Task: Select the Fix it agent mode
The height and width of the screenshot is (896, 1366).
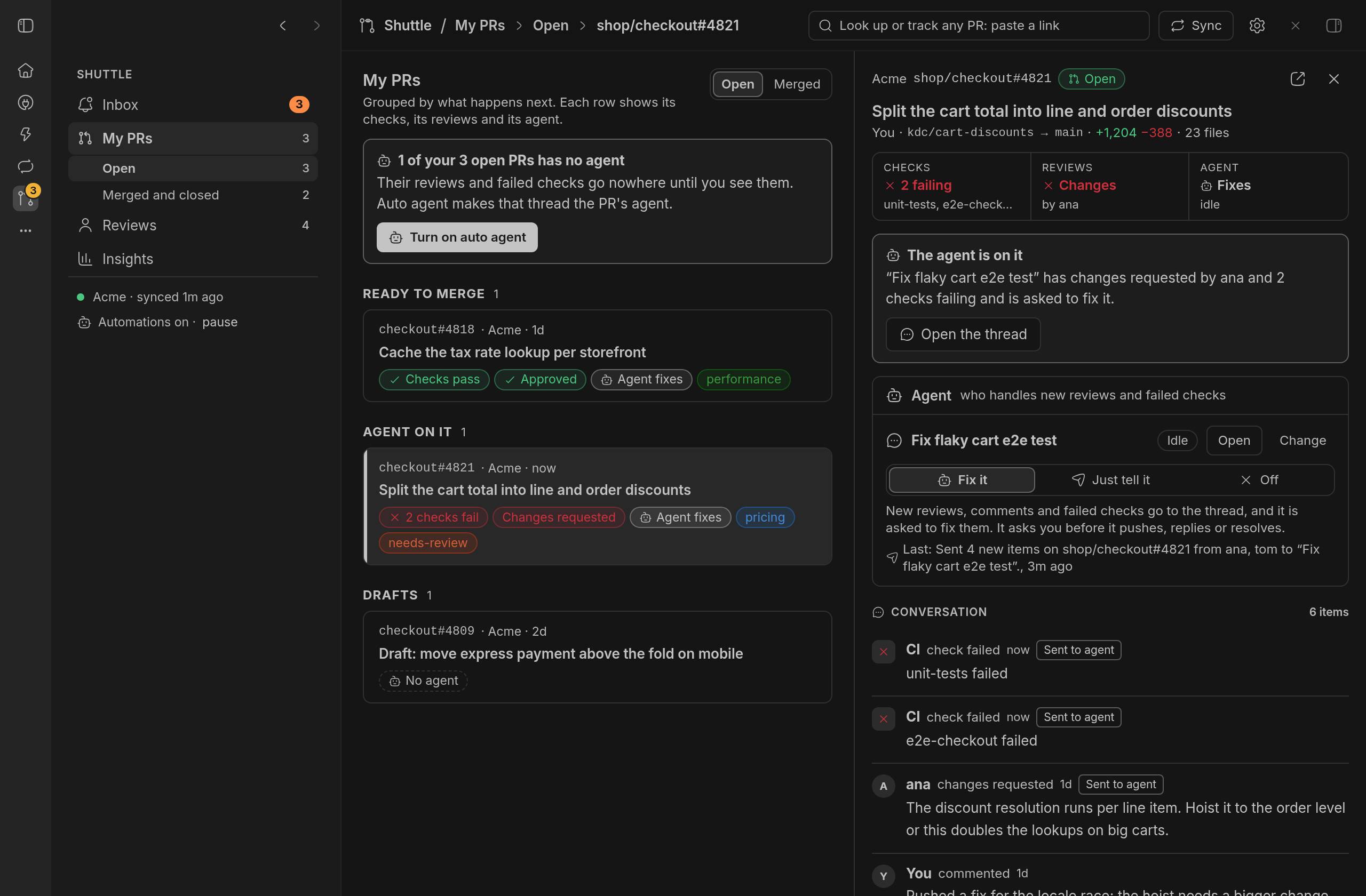Action: (x=962, y=479)
